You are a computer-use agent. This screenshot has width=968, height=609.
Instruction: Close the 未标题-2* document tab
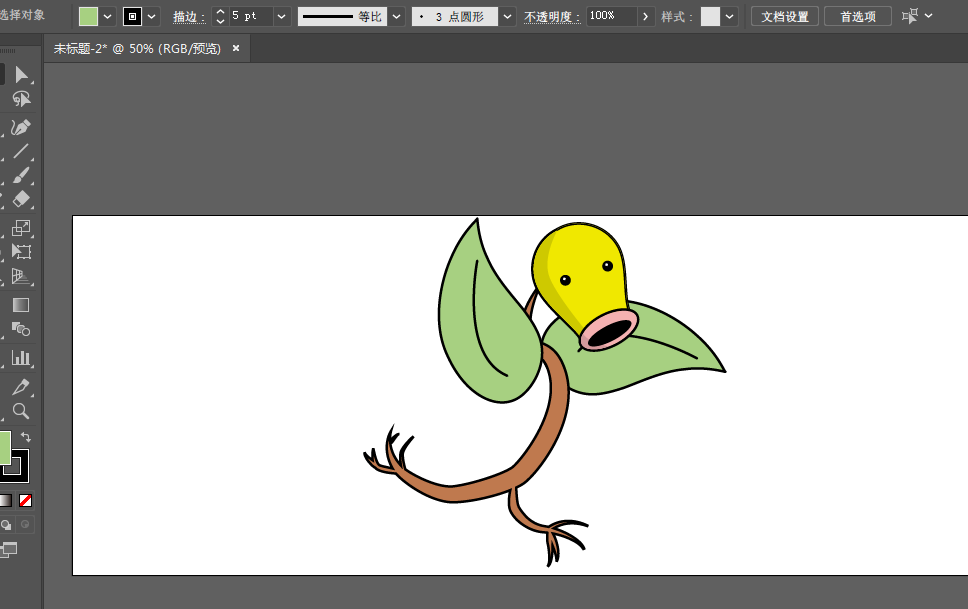(236, 48)
